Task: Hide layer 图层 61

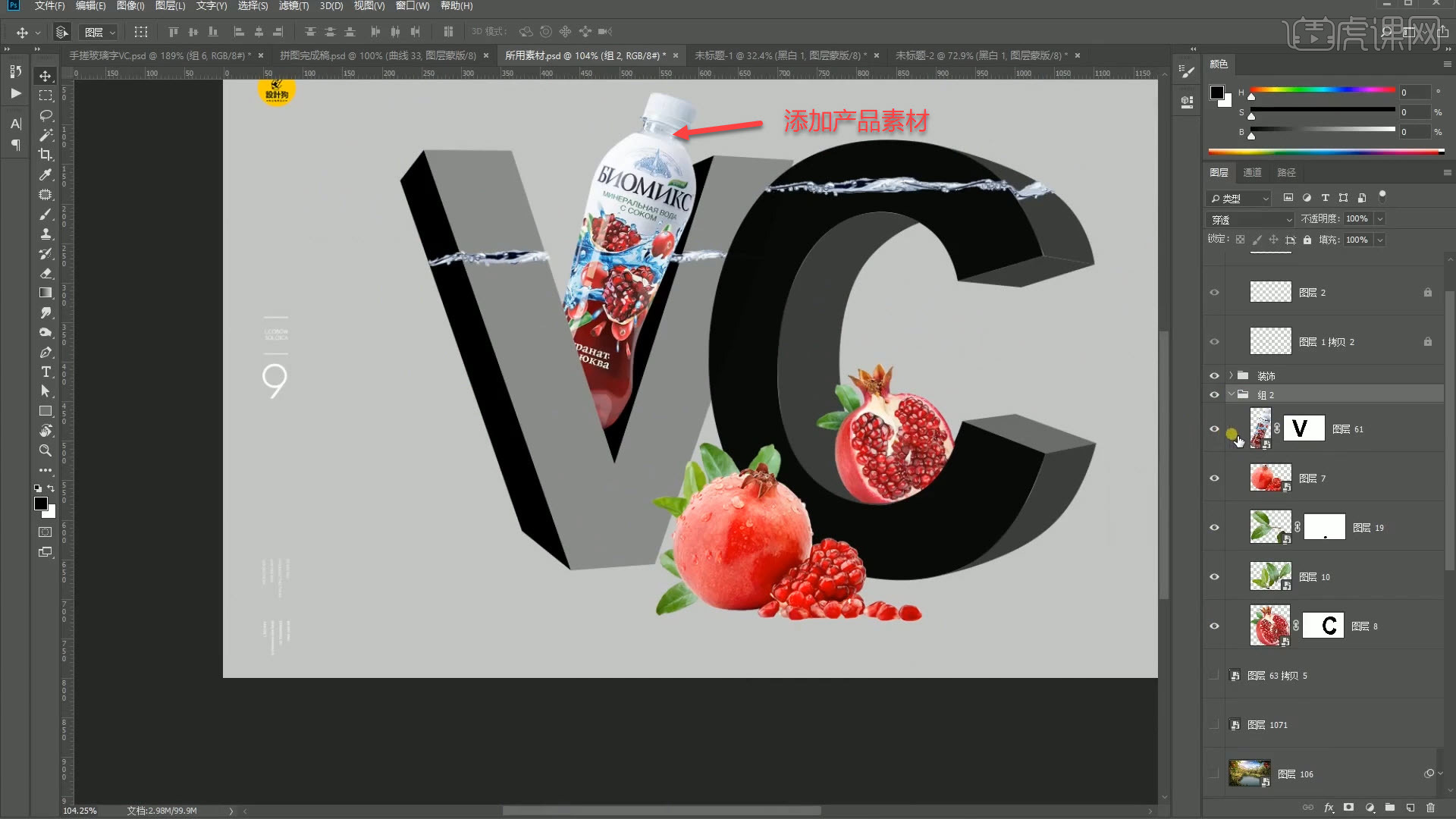Action: coord(1214,429)
